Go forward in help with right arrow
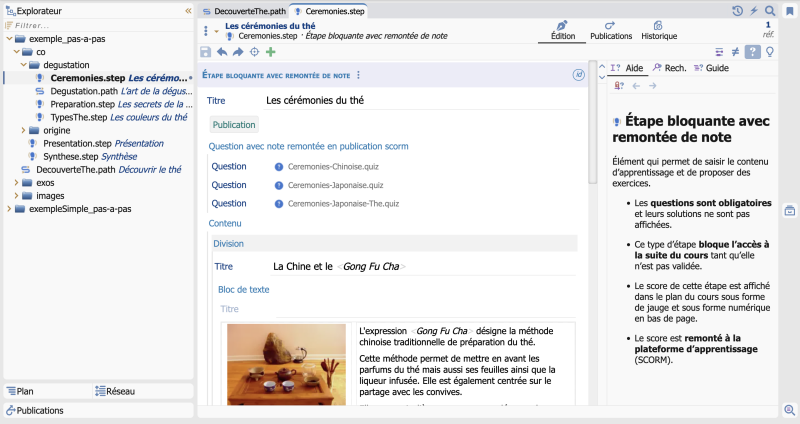800x424 pixels. click(x=653, y=86)
